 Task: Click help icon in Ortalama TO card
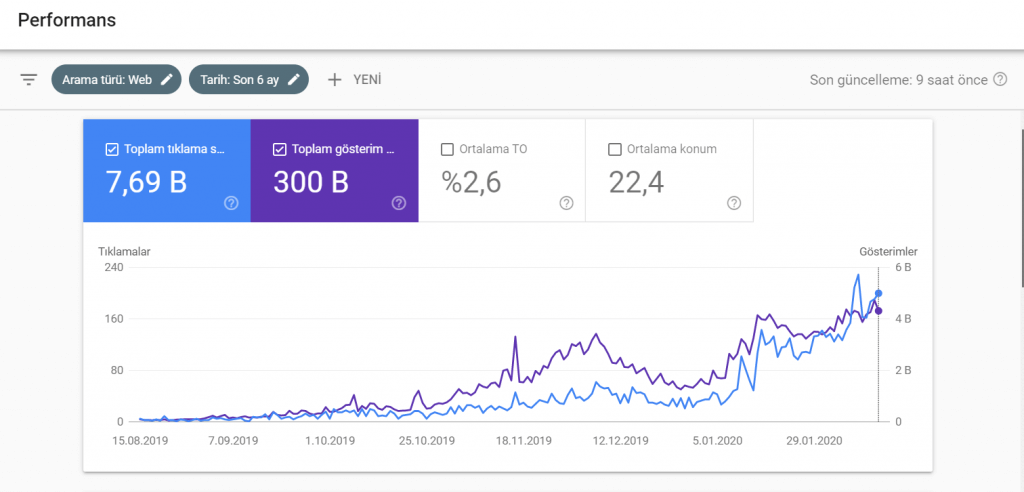tap(566, 203)
